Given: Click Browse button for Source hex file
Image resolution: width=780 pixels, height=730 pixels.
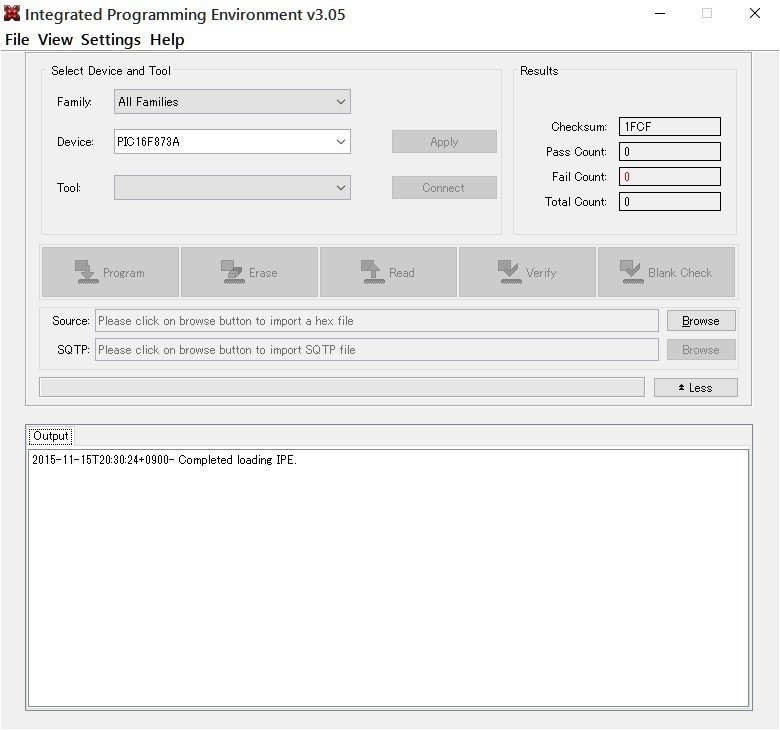Looking at the screenshot, I should click(701, 321).
